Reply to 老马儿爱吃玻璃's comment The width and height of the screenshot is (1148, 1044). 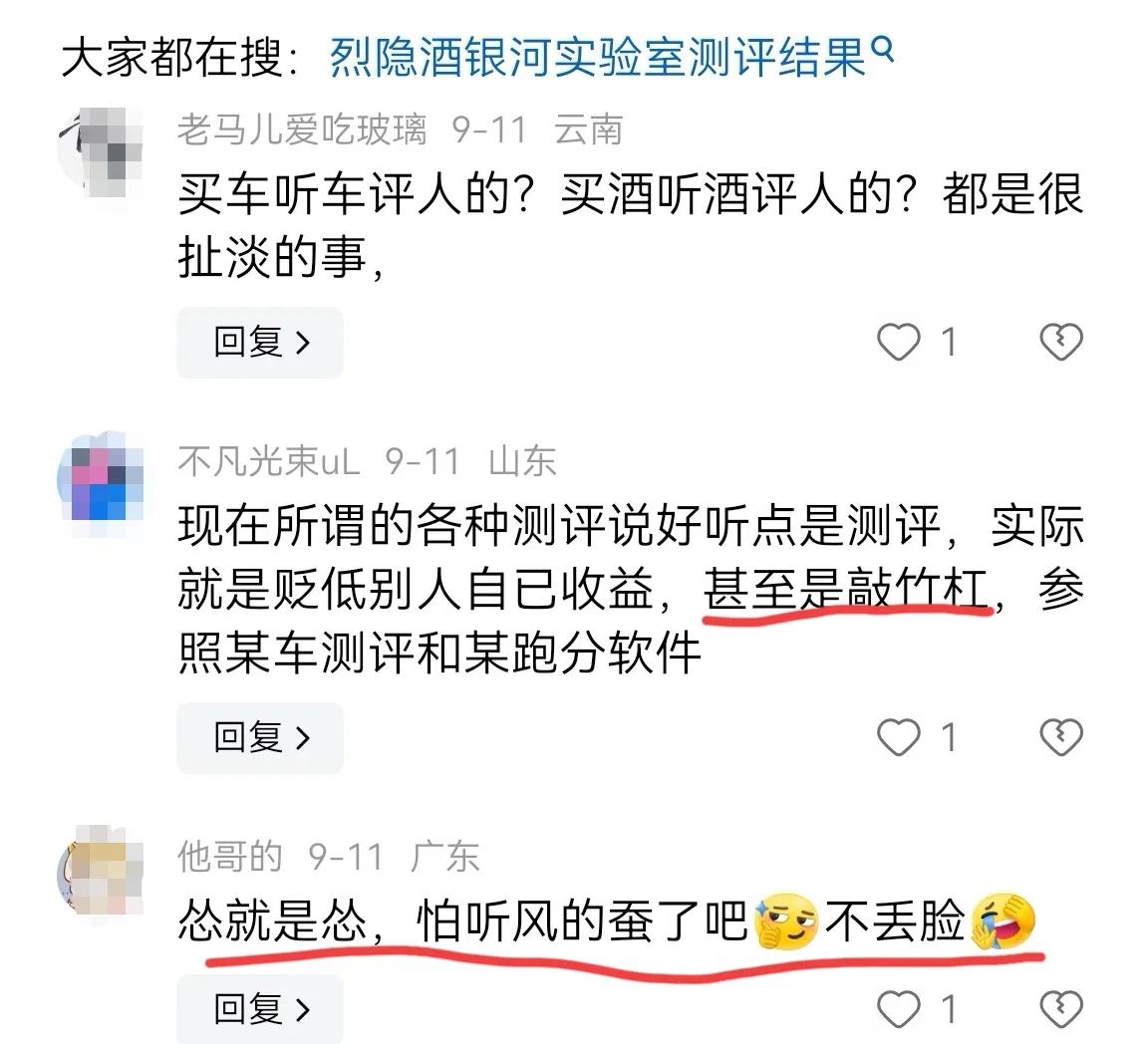click(260, 342)
